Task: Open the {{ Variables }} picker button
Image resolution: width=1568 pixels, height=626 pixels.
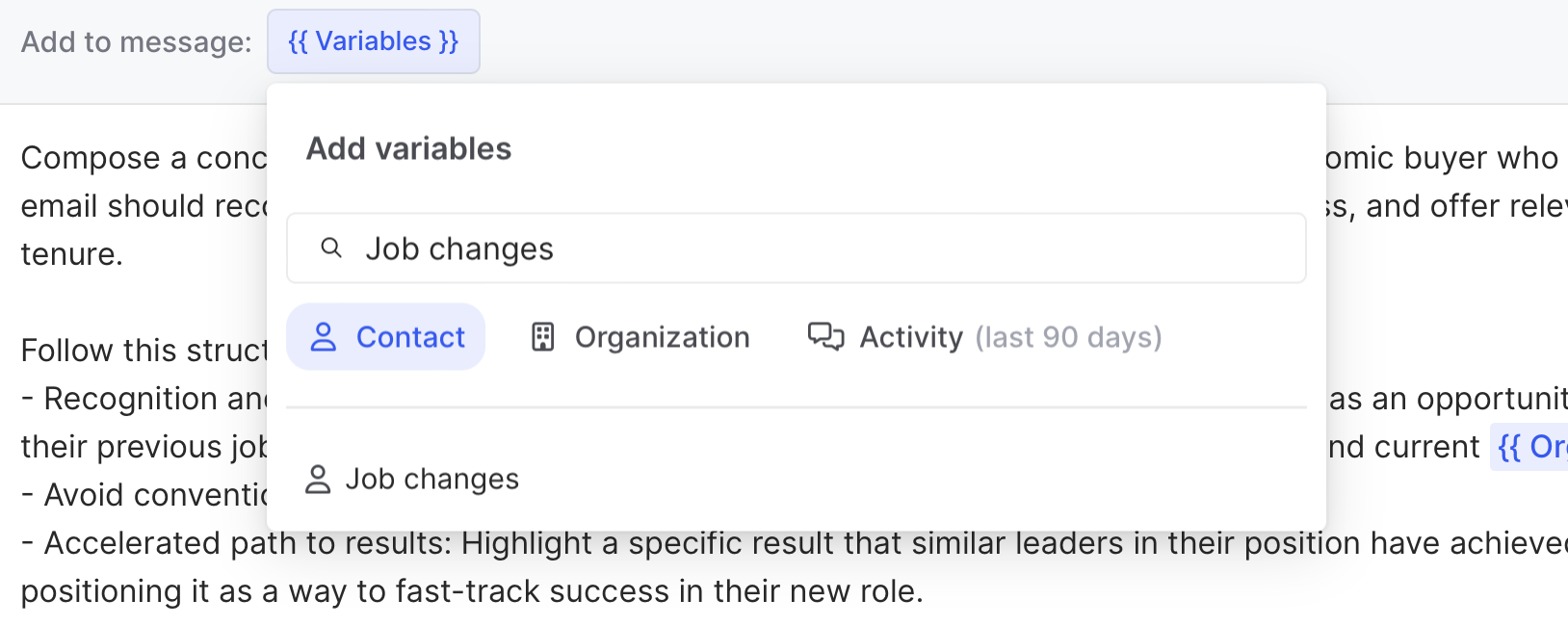Action: (374, 41)
